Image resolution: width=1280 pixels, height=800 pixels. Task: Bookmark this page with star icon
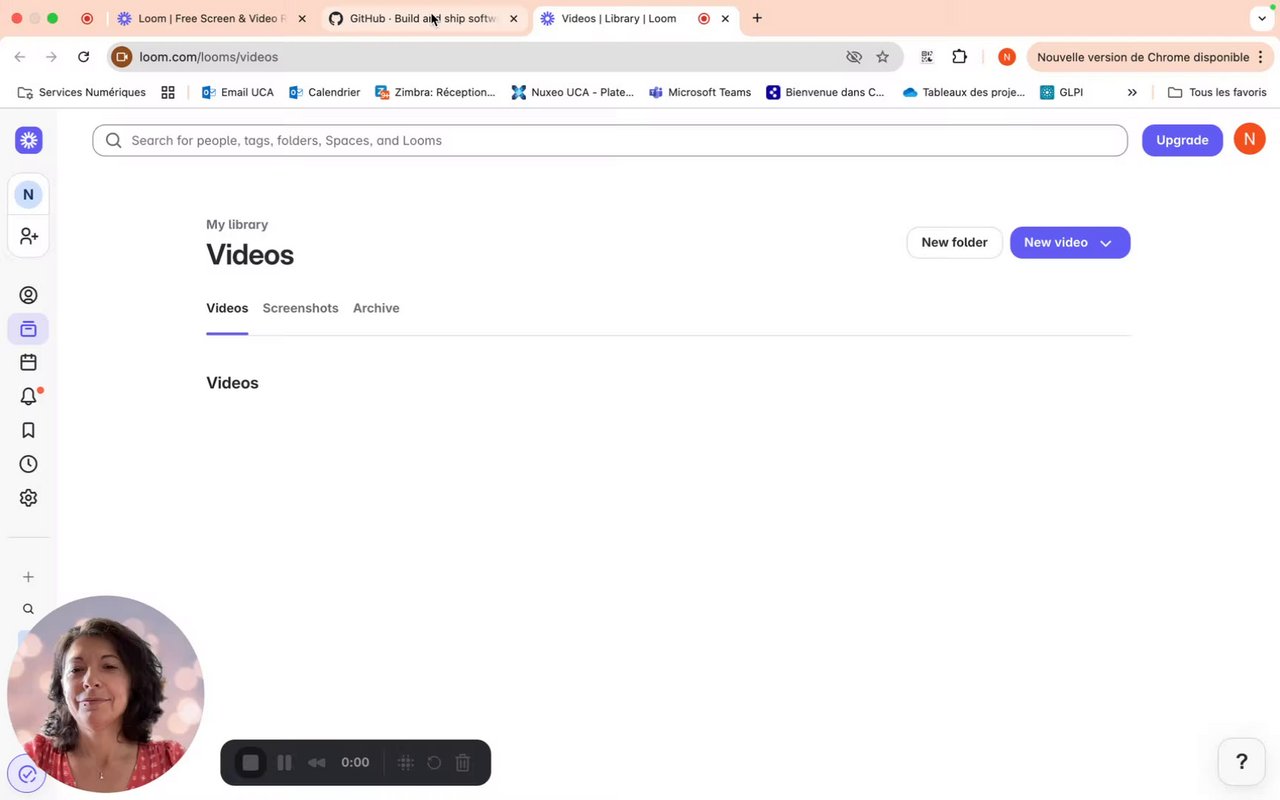882,57
